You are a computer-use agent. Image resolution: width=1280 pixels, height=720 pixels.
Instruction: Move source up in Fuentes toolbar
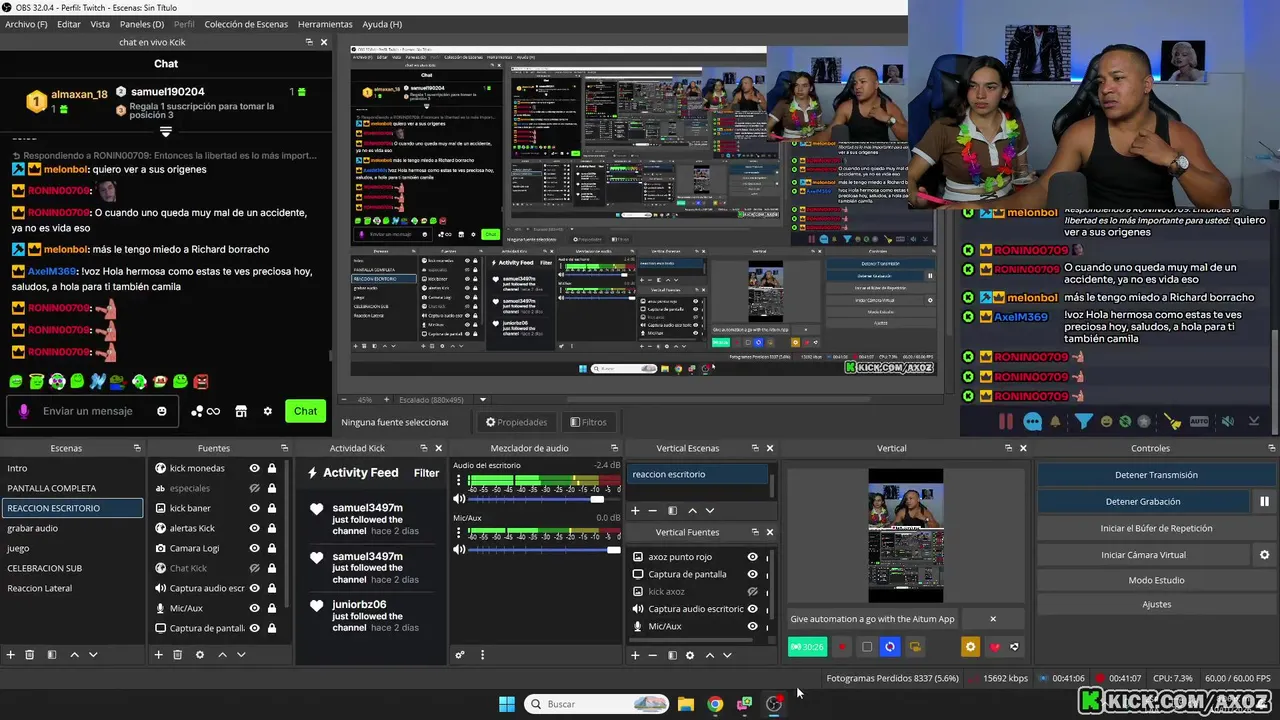coord(222,655)
